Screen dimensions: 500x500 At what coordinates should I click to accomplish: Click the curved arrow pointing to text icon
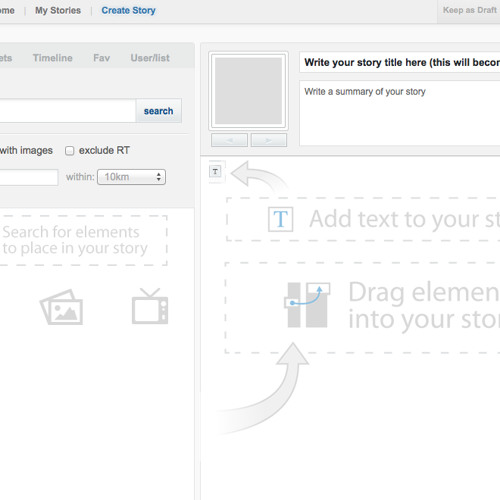258,176
